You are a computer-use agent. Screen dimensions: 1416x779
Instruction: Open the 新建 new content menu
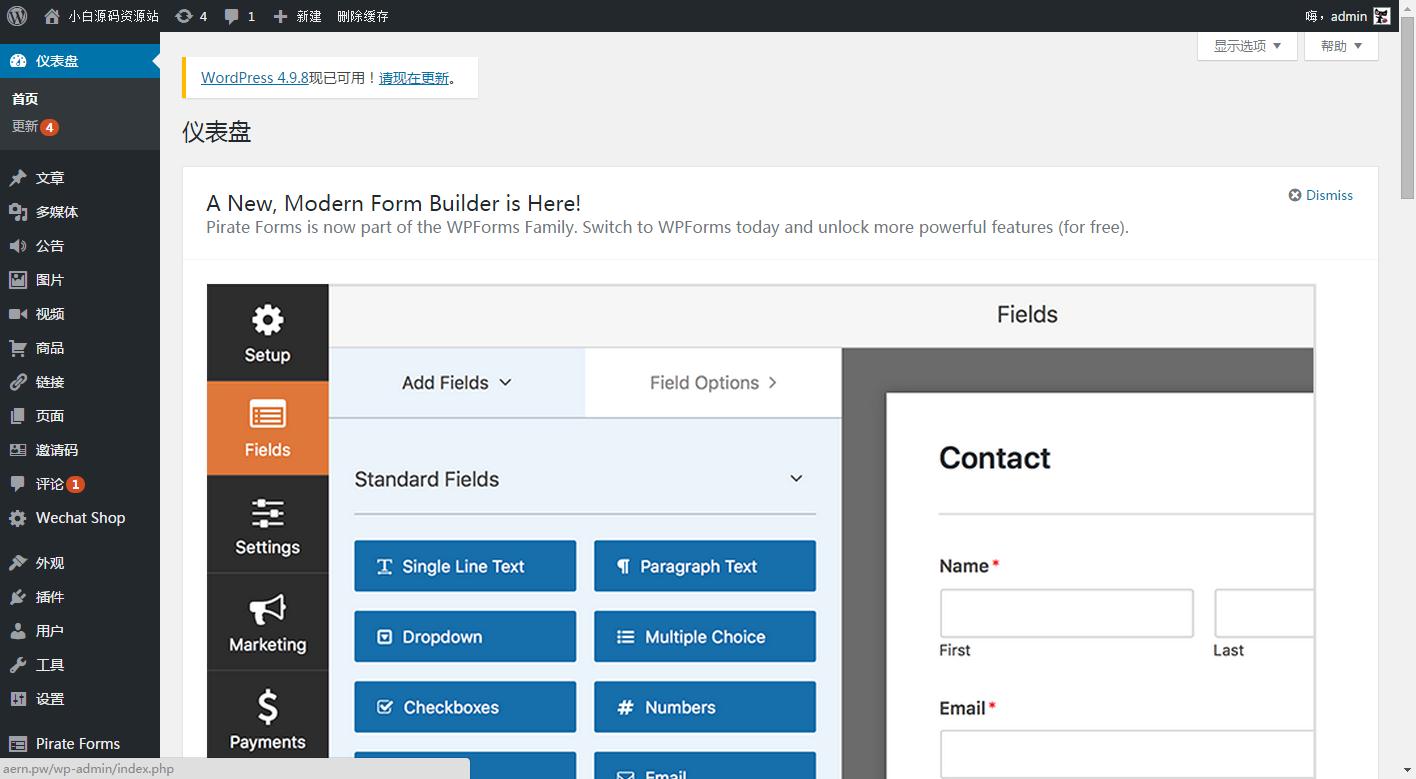tap(298, 16)
